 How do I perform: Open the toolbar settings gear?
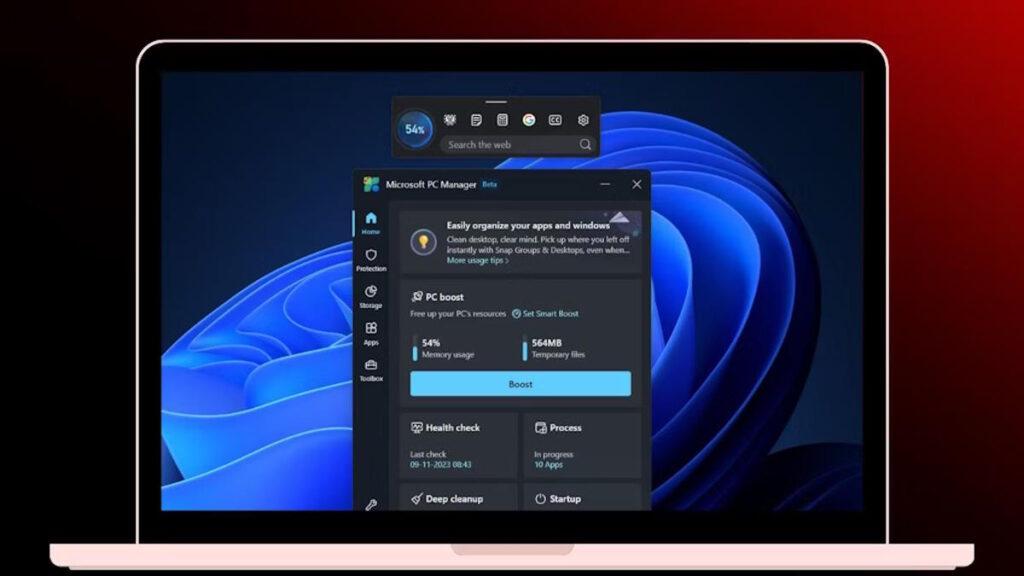coord(583,120)
